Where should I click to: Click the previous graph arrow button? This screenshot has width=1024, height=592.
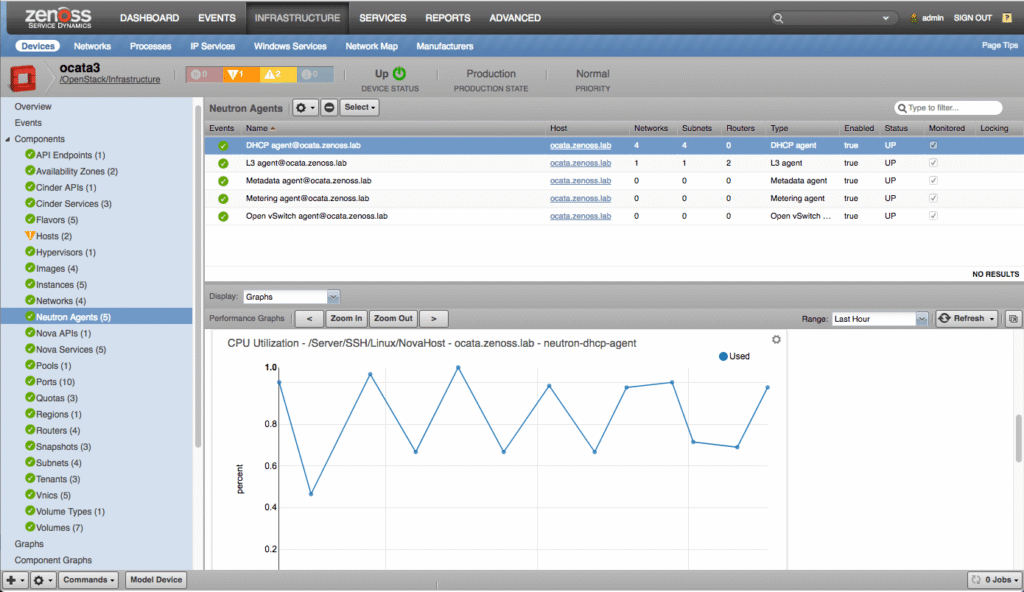[310, 319]
